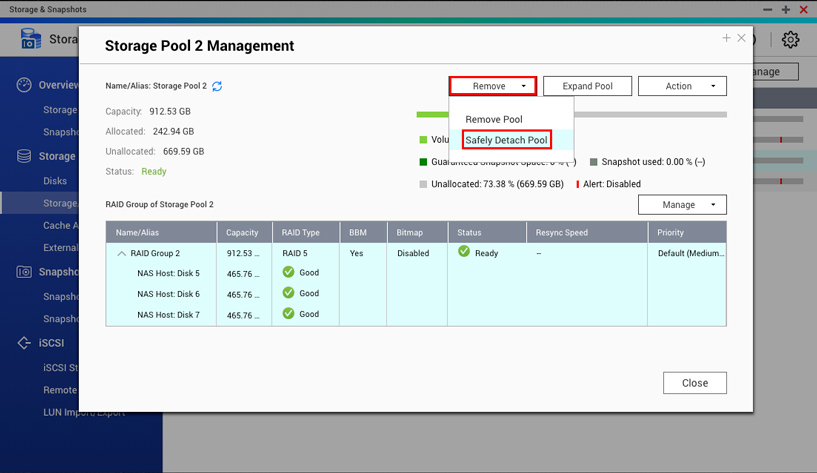Viewport: 817px width, 473px height.
Task: Click the dark green Guaranteed Snapshot Space swatch
Action: (x=423, y=161)
